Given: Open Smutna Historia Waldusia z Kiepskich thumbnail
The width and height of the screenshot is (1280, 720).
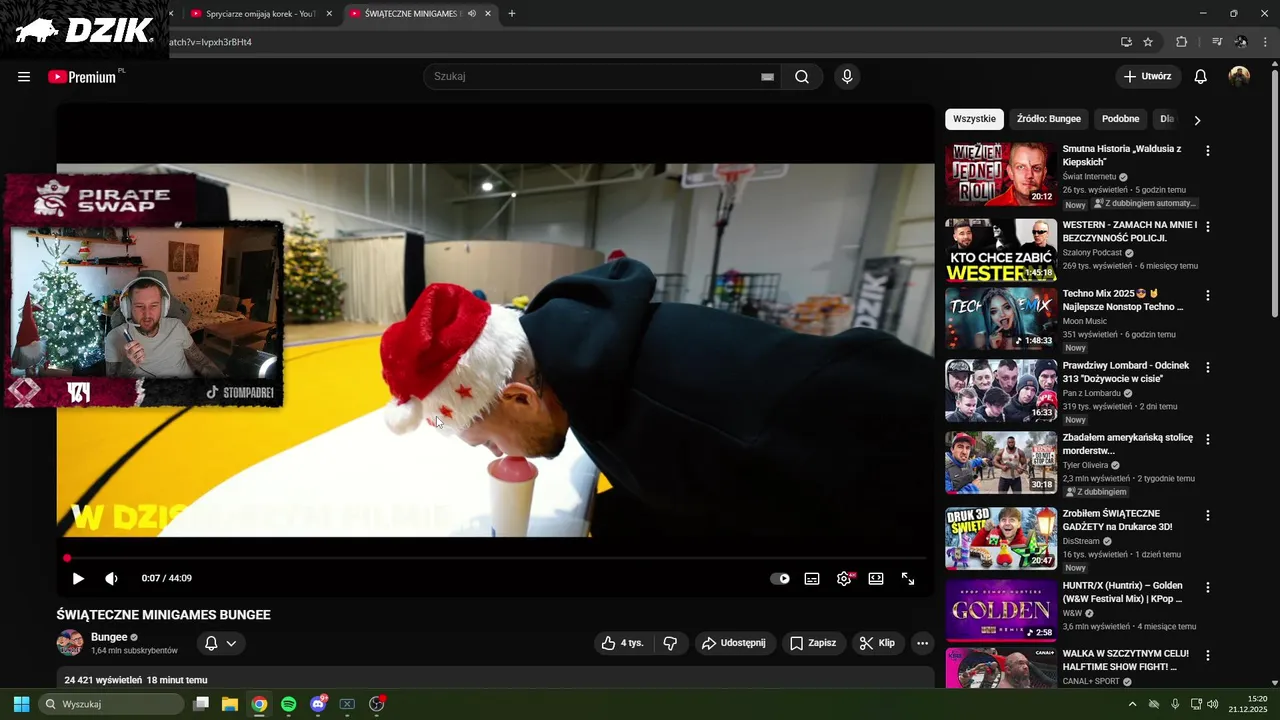Looking at the screenshot, I should (1001, 175).
